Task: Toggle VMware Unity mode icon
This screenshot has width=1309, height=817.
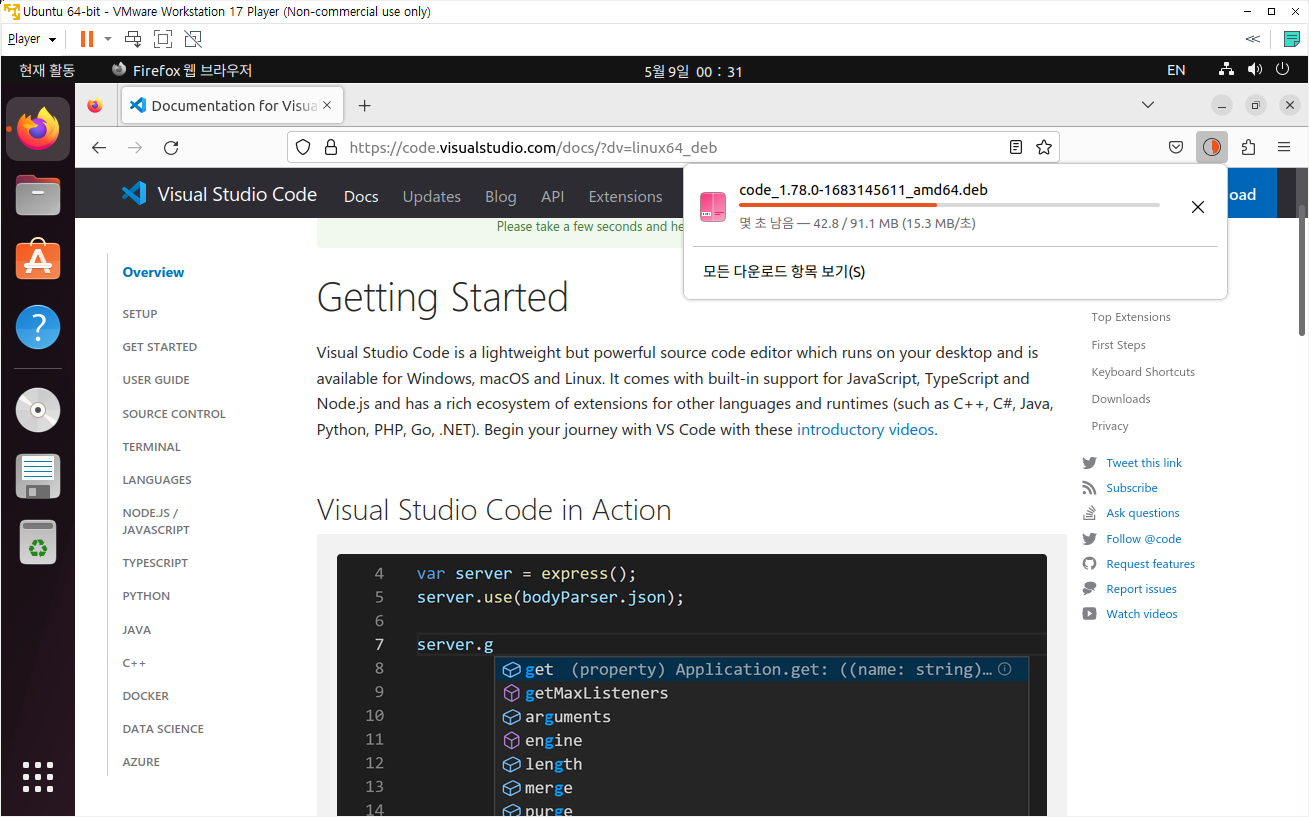Action: point(193,39)
